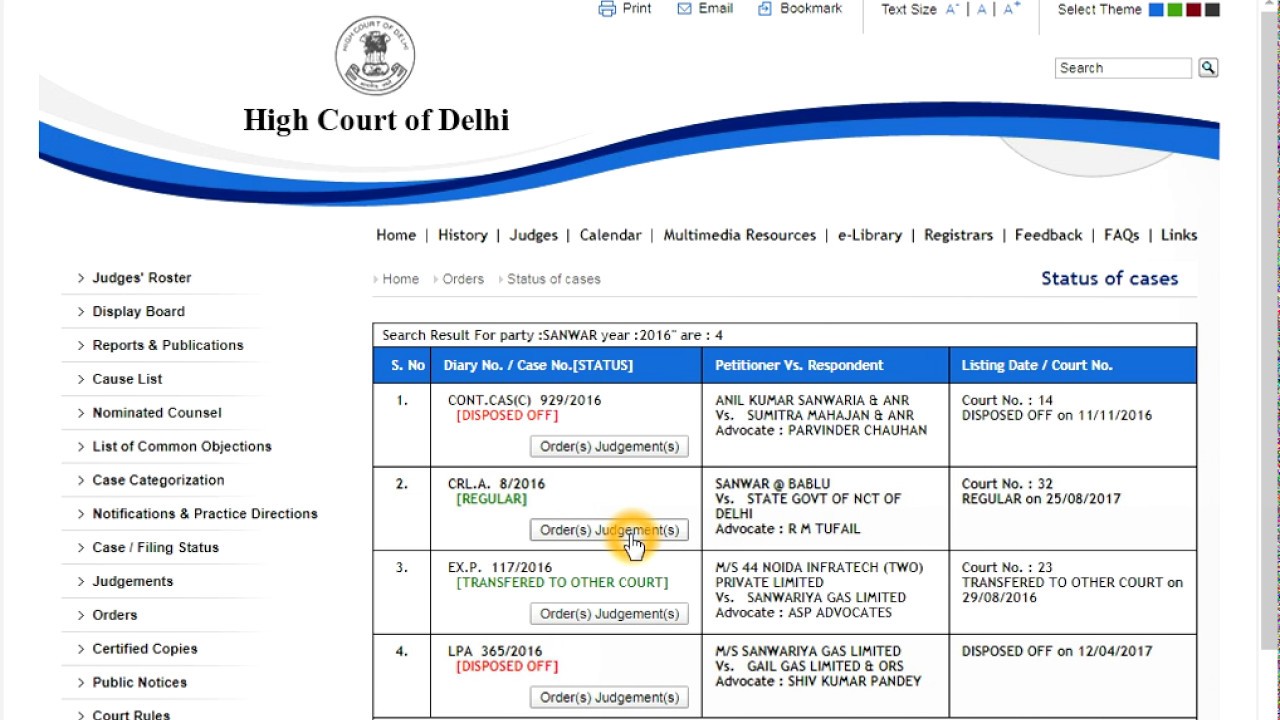
Task: Click 'Listing Date / Court No.' header
Action: pos(1037,365)
